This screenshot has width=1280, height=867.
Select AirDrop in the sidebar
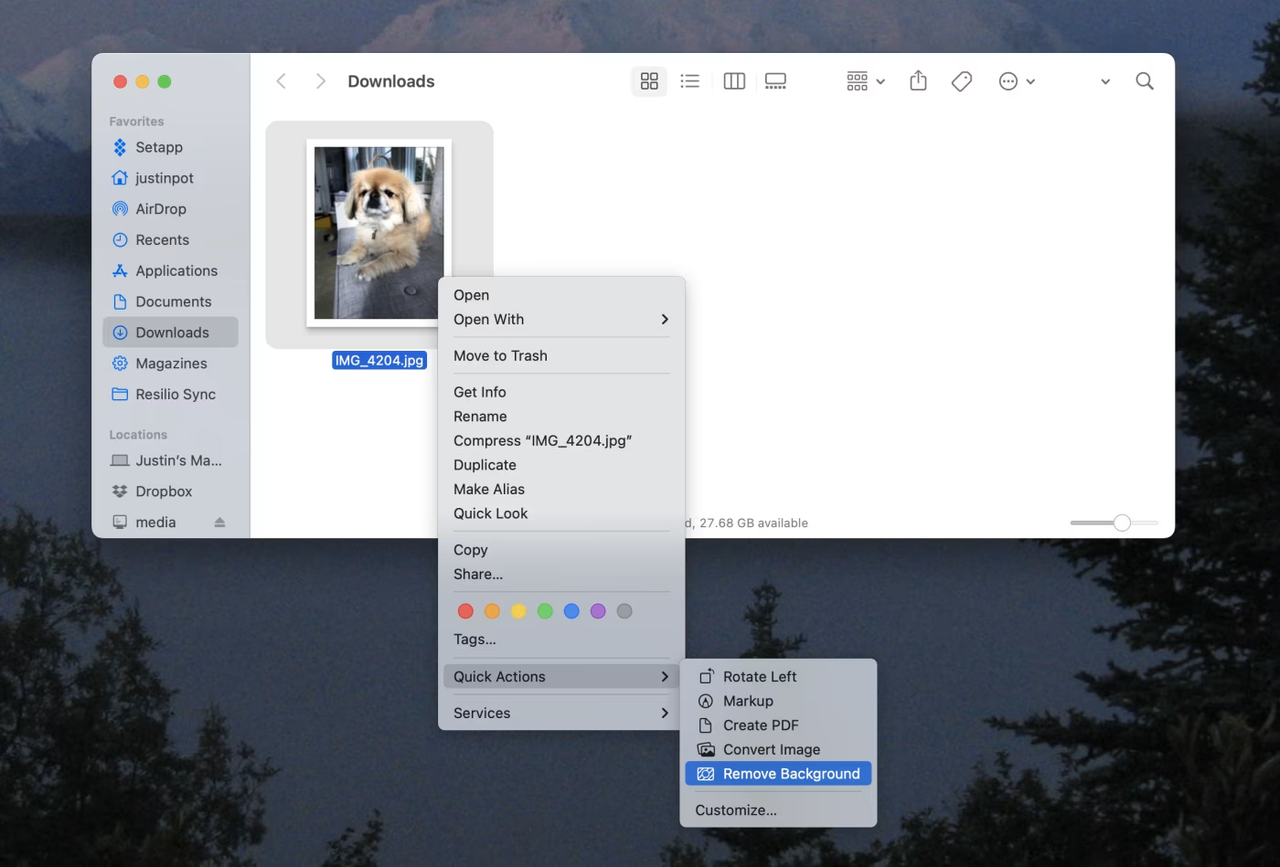(x=160, y=208)
